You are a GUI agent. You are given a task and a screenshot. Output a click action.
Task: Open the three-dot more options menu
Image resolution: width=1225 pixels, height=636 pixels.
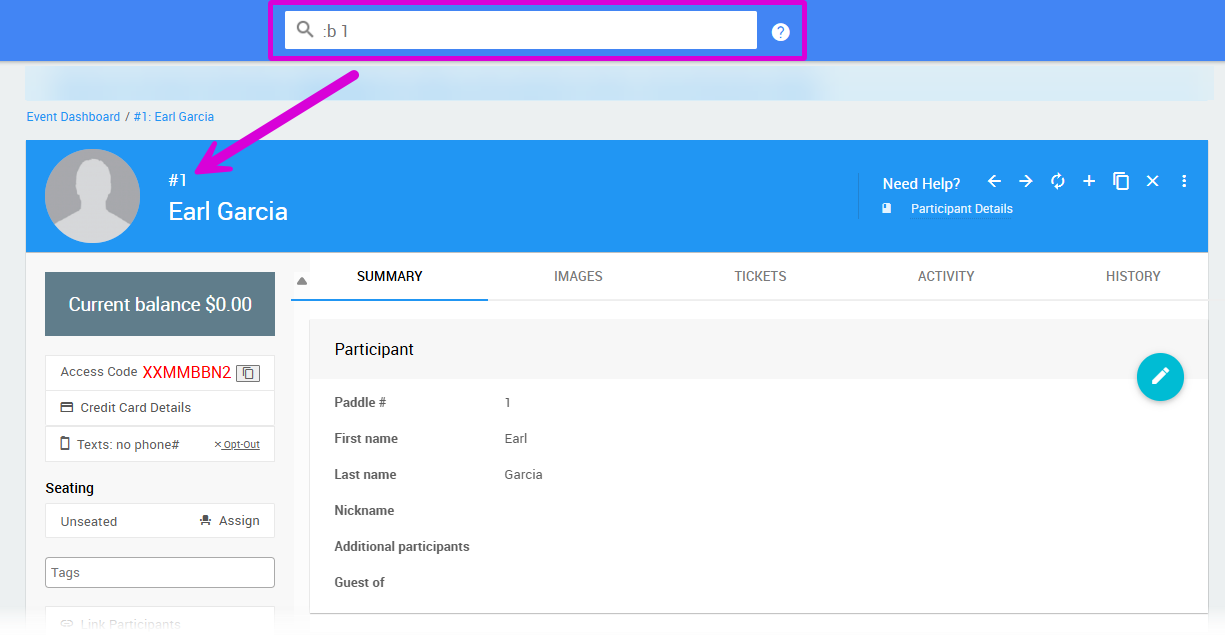(1184, 181)
